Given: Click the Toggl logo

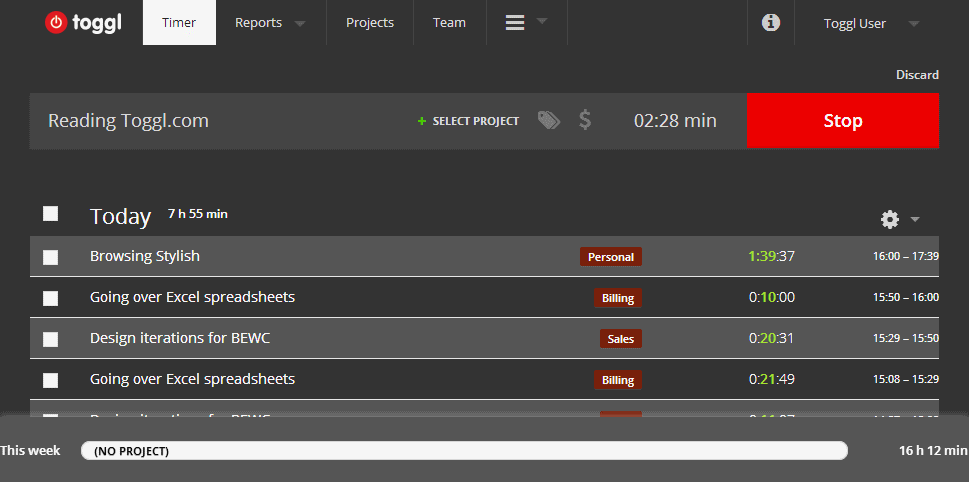Looking at the screenshot, I should [x=83, y=23].
